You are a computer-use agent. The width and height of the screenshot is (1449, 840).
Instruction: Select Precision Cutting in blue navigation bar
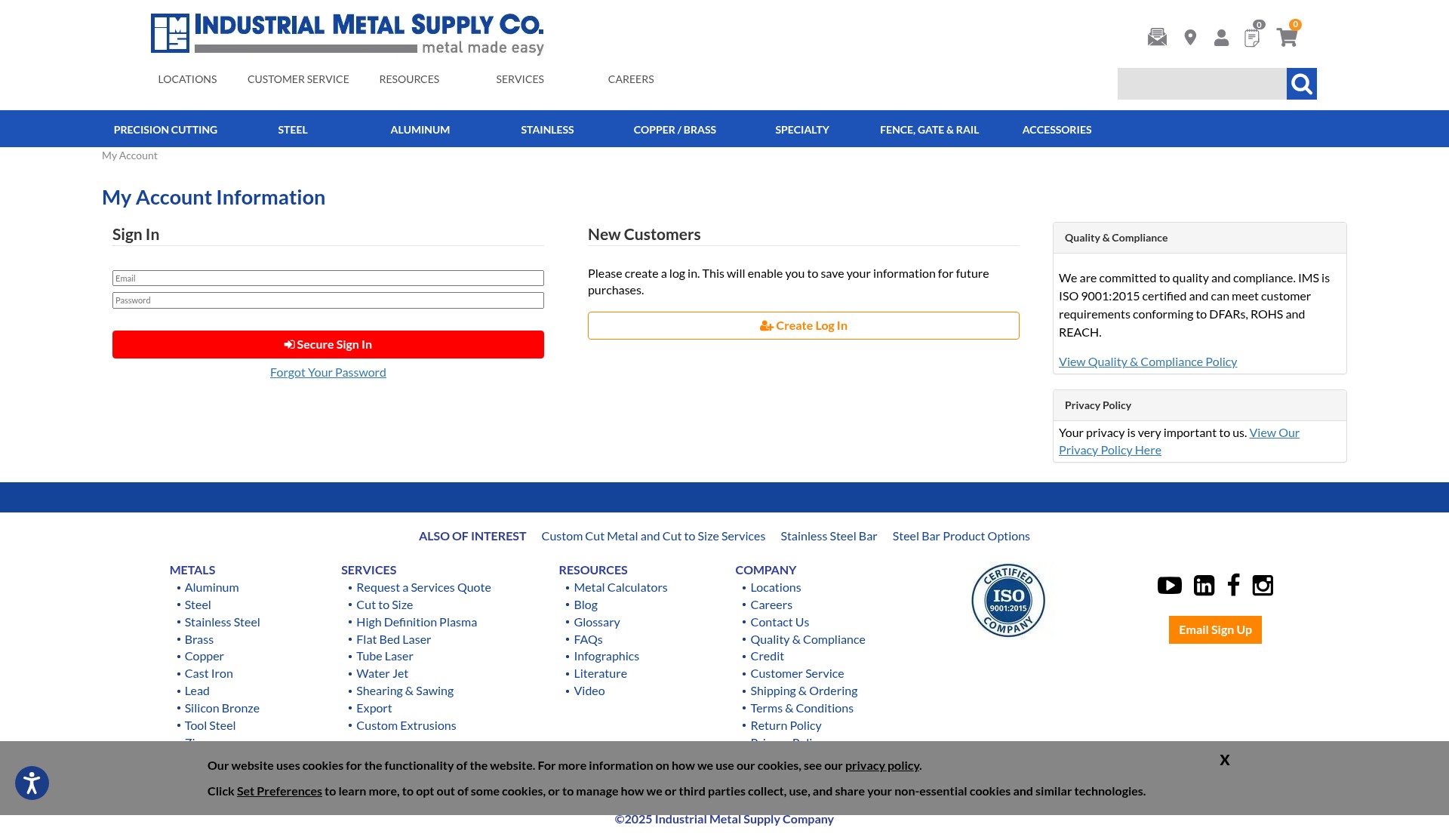point(165,130)
